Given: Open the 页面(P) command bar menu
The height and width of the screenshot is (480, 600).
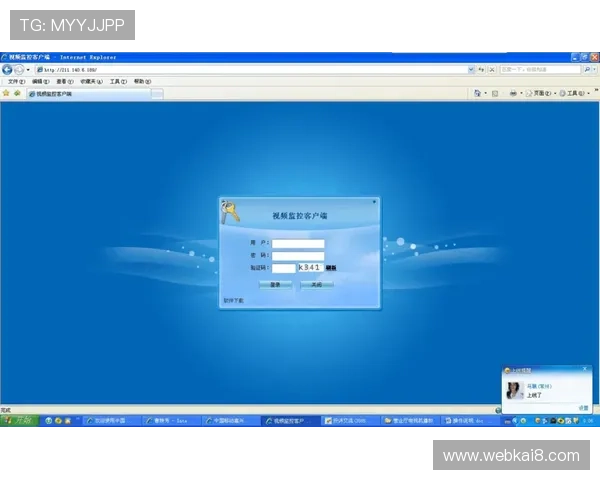Looking at the screenshot, I should pos(540,93).
